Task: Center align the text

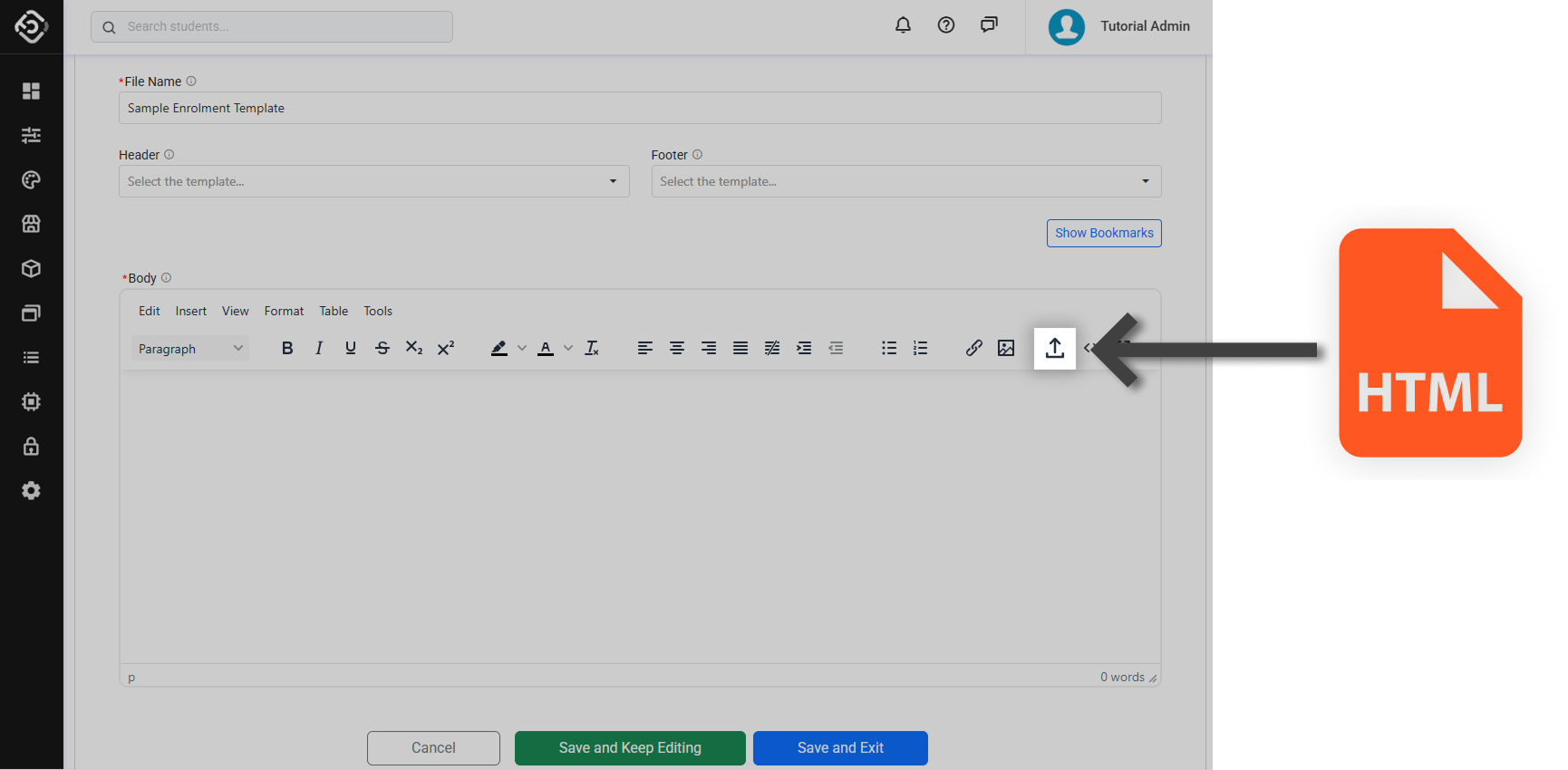Action: [x=677, y=348]
